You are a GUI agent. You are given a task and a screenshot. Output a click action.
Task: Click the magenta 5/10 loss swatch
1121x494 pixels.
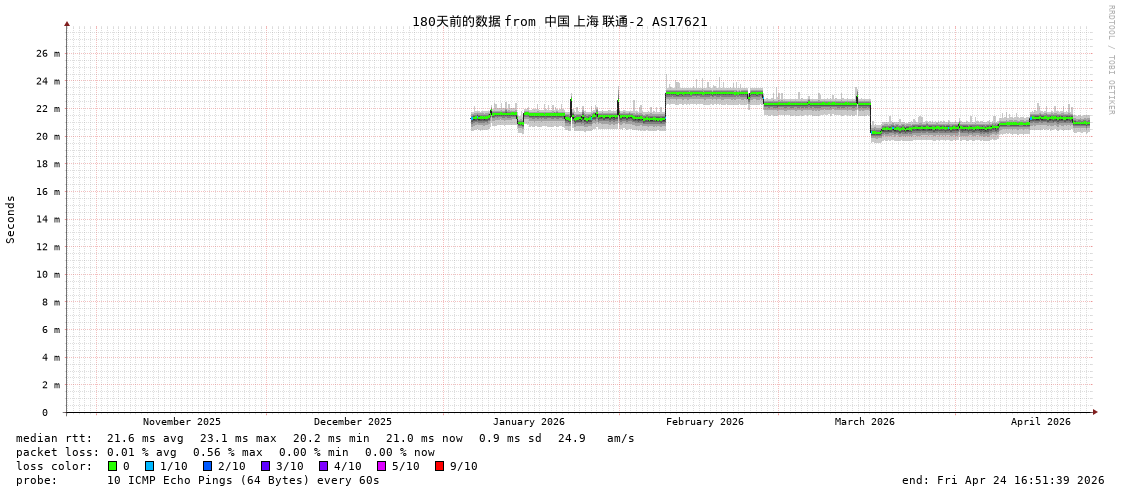pos(382,466)
